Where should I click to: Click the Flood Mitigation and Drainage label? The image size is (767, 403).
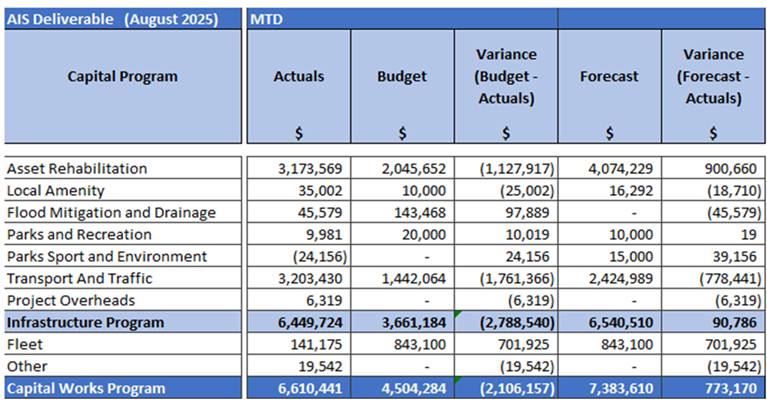pyautogui.click(x=123, y=212)
